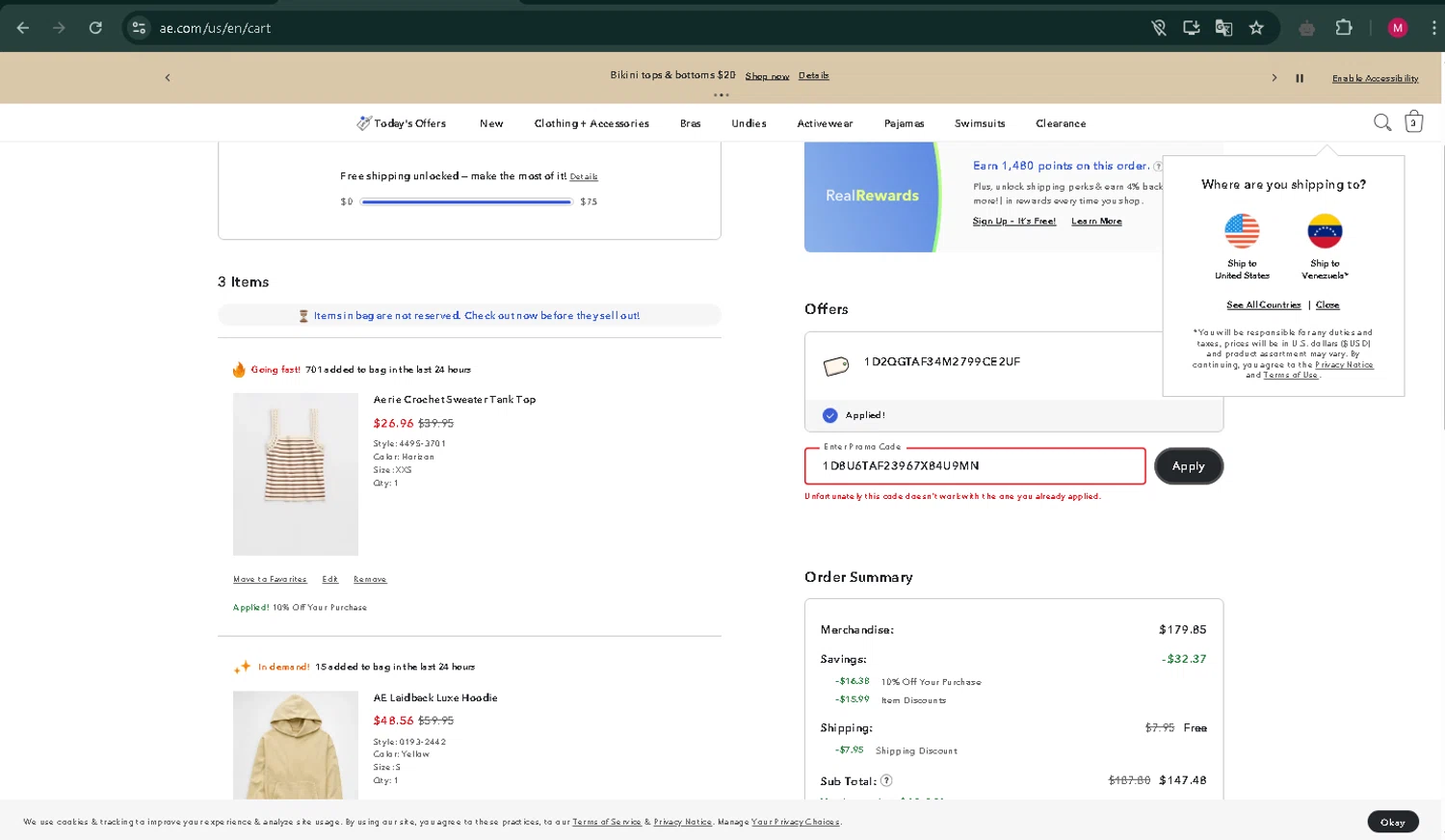The height and width of the screenshot is (840, 1445).
Task: Open the Swimsuits menu
Action: (x=980, y=123)
